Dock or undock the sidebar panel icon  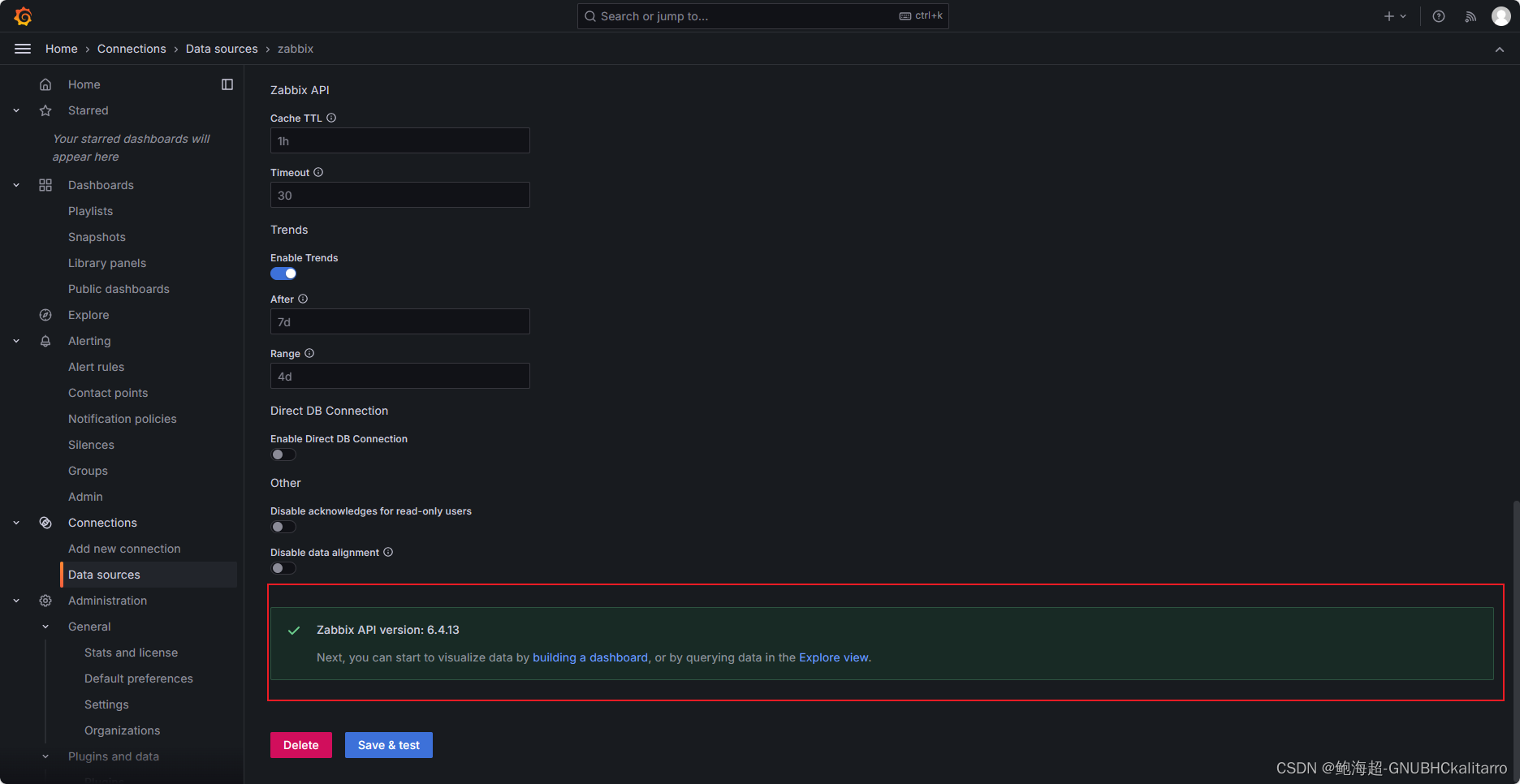tap(227, 84)
